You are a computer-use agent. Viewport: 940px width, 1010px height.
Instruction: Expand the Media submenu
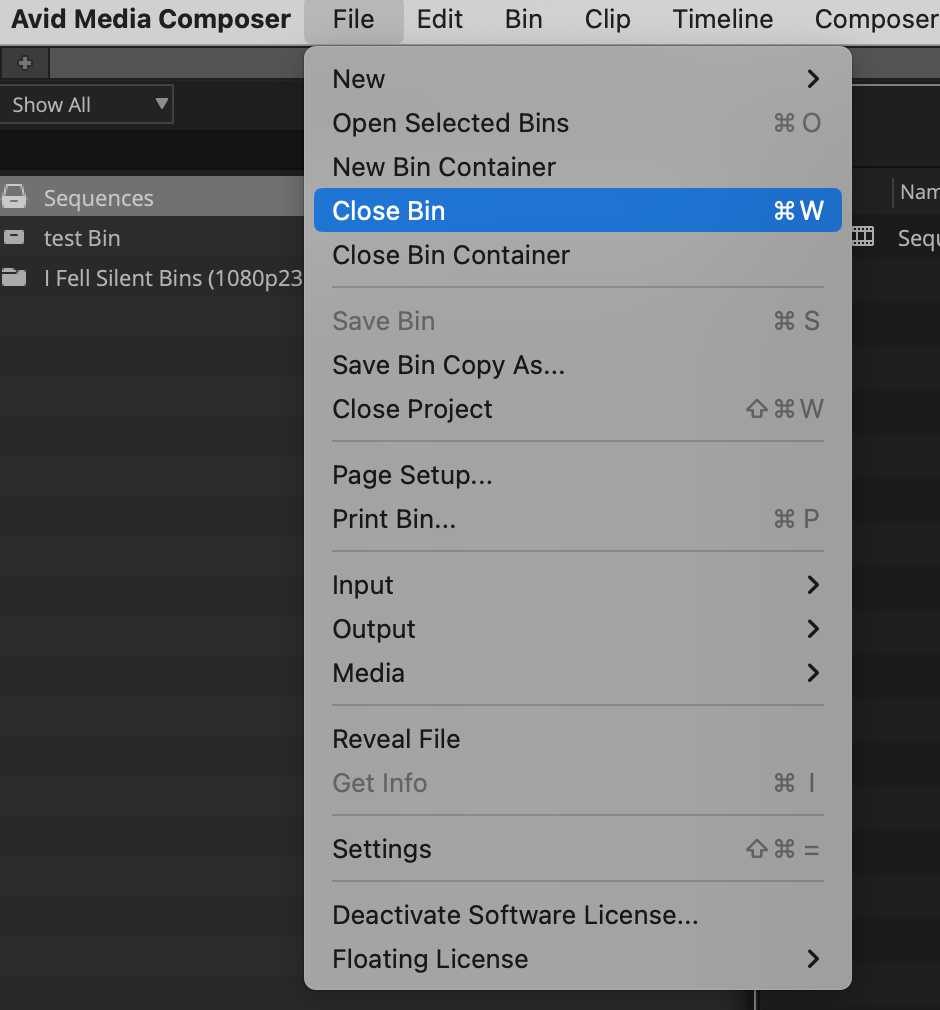577,673
